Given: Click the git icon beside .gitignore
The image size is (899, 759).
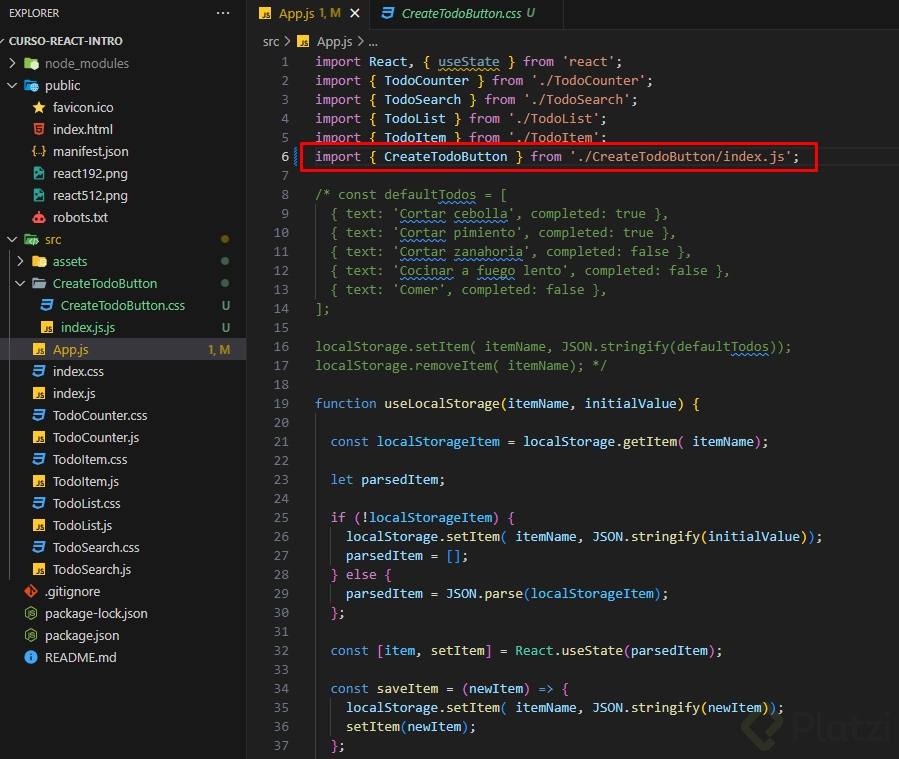Looking at the screenshot, I should pyautogui.click(x=31, y=591).
